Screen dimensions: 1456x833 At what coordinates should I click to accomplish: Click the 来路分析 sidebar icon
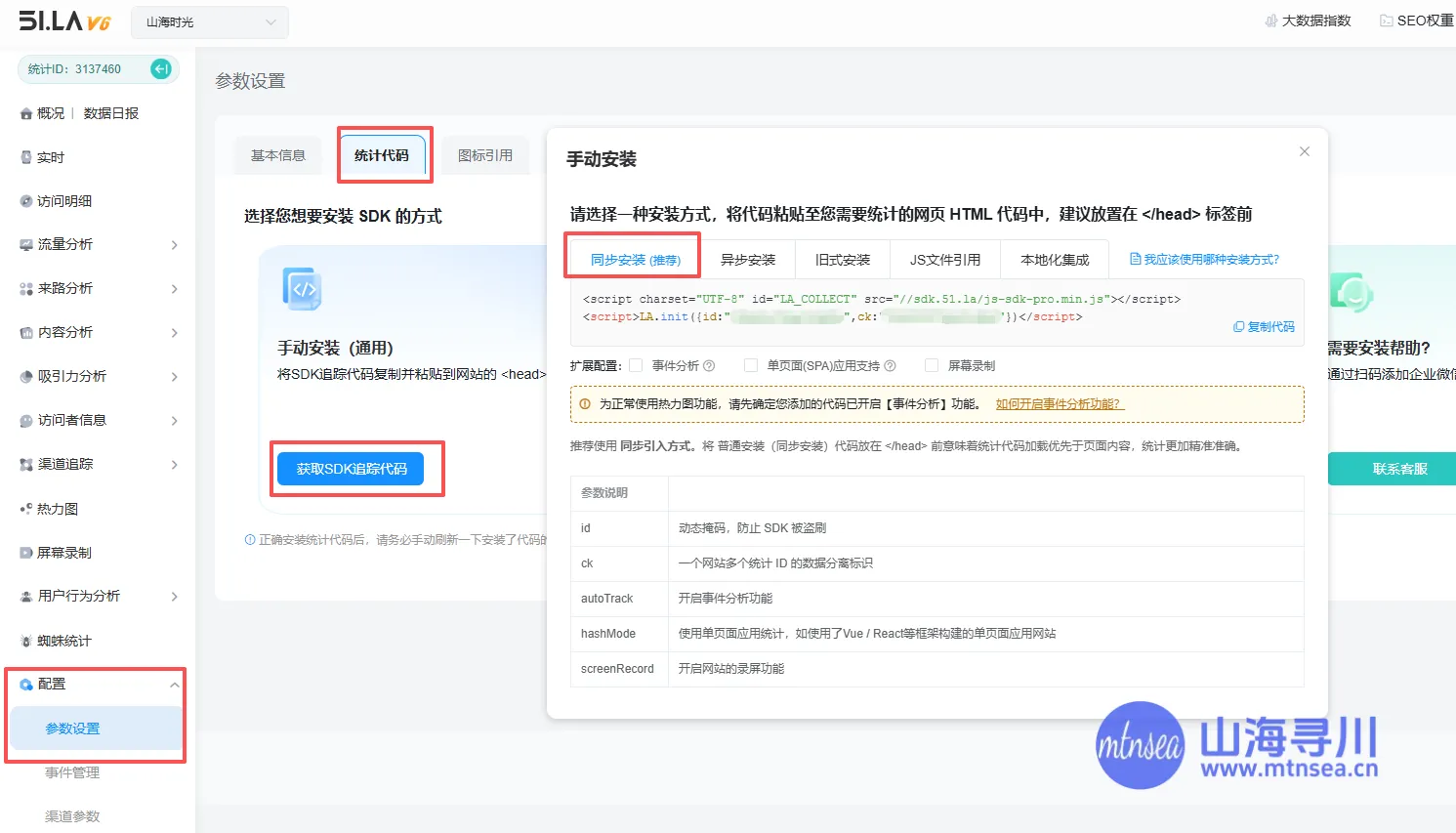click(26, 289)
